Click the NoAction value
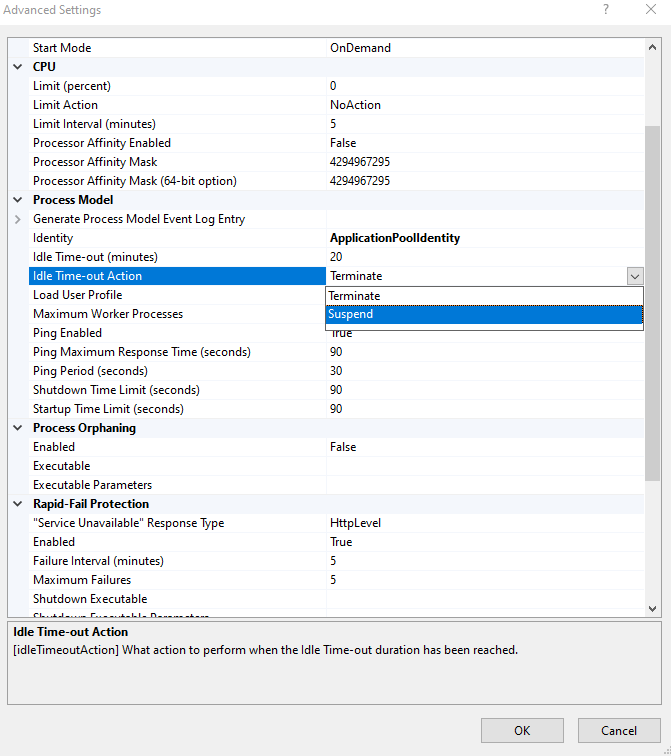Screen dimensions: 671x756 pyautogui.click(x=355, y=105)
